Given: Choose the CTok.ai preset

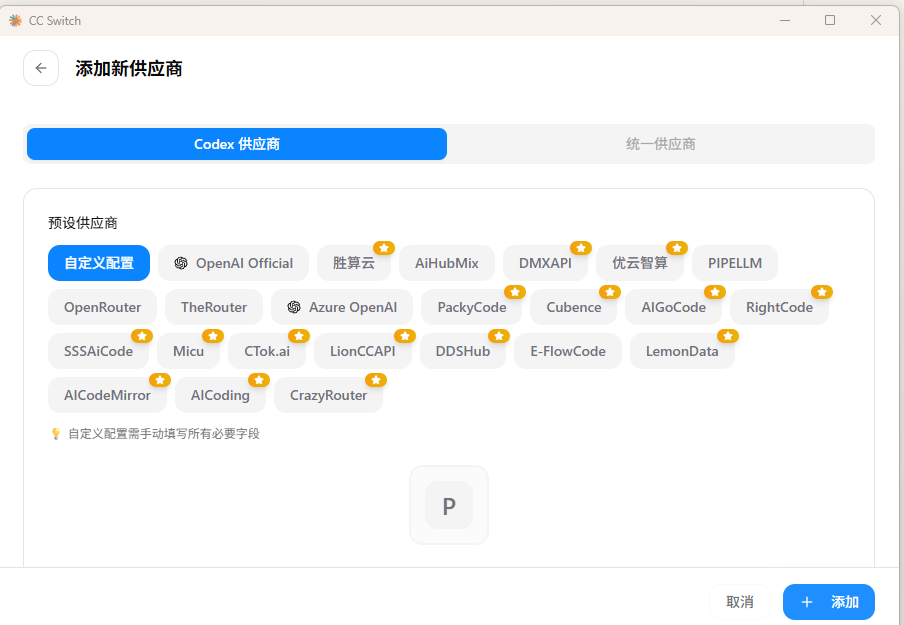Looking at the screenshot, I should (x=267, y=351).
